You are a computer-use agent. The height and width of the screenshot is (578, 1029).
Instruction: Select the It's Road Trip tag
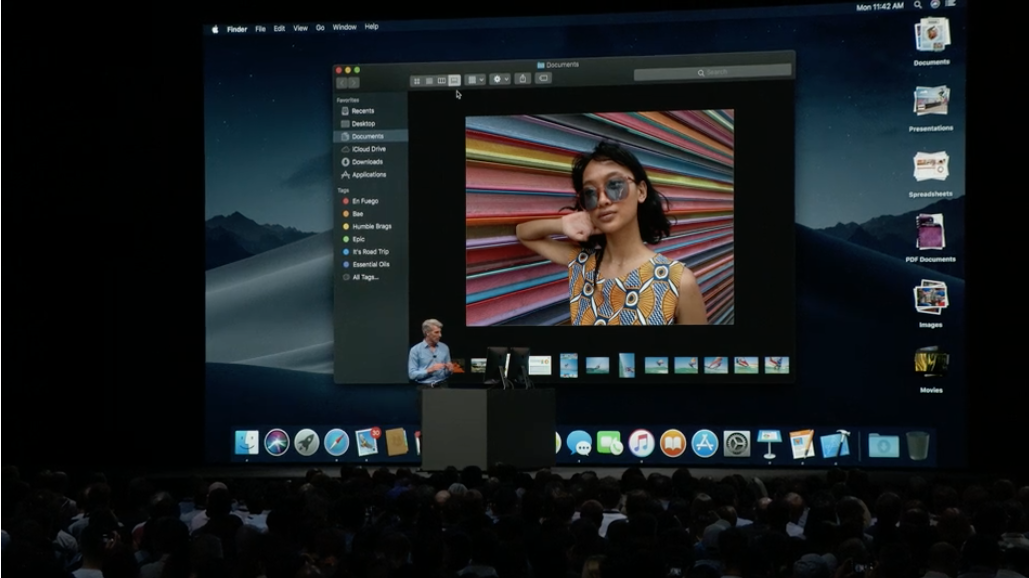click(x=370, y=251)
